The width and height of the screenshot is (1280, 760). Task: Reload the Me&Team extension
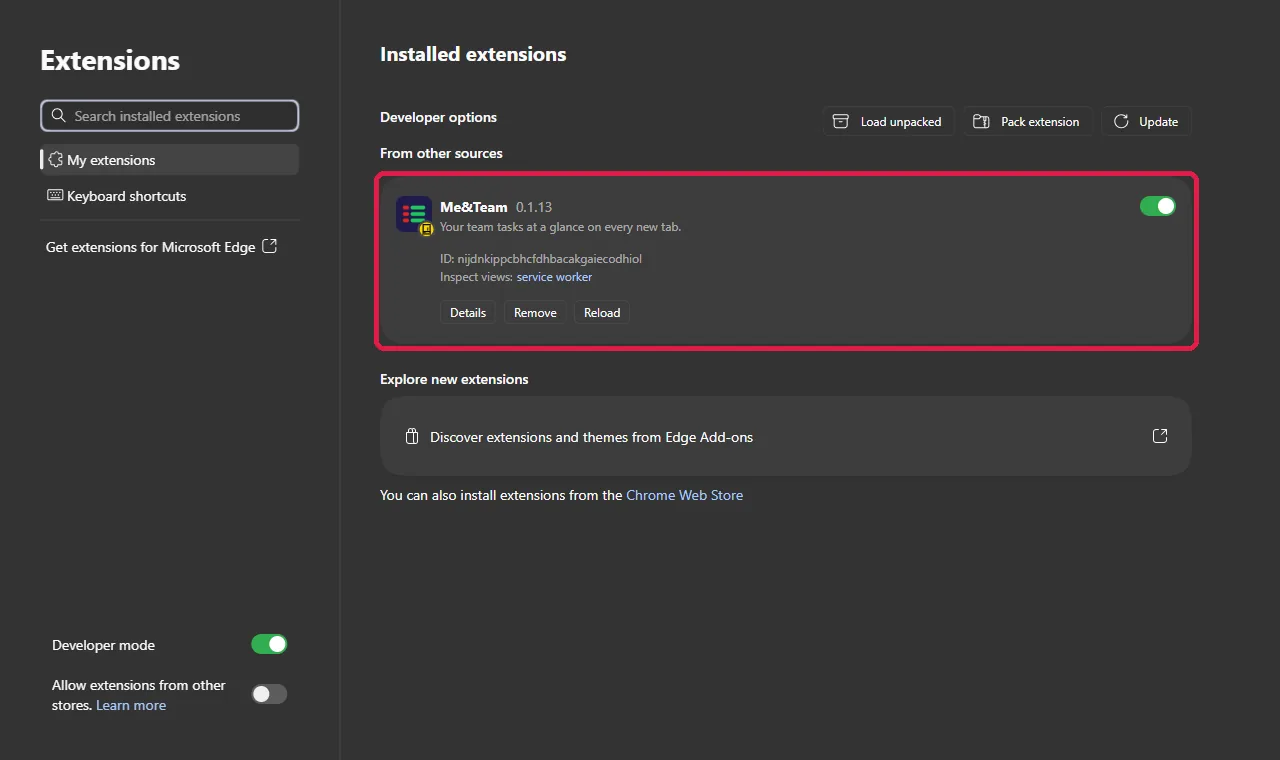[x=602, y=313]
